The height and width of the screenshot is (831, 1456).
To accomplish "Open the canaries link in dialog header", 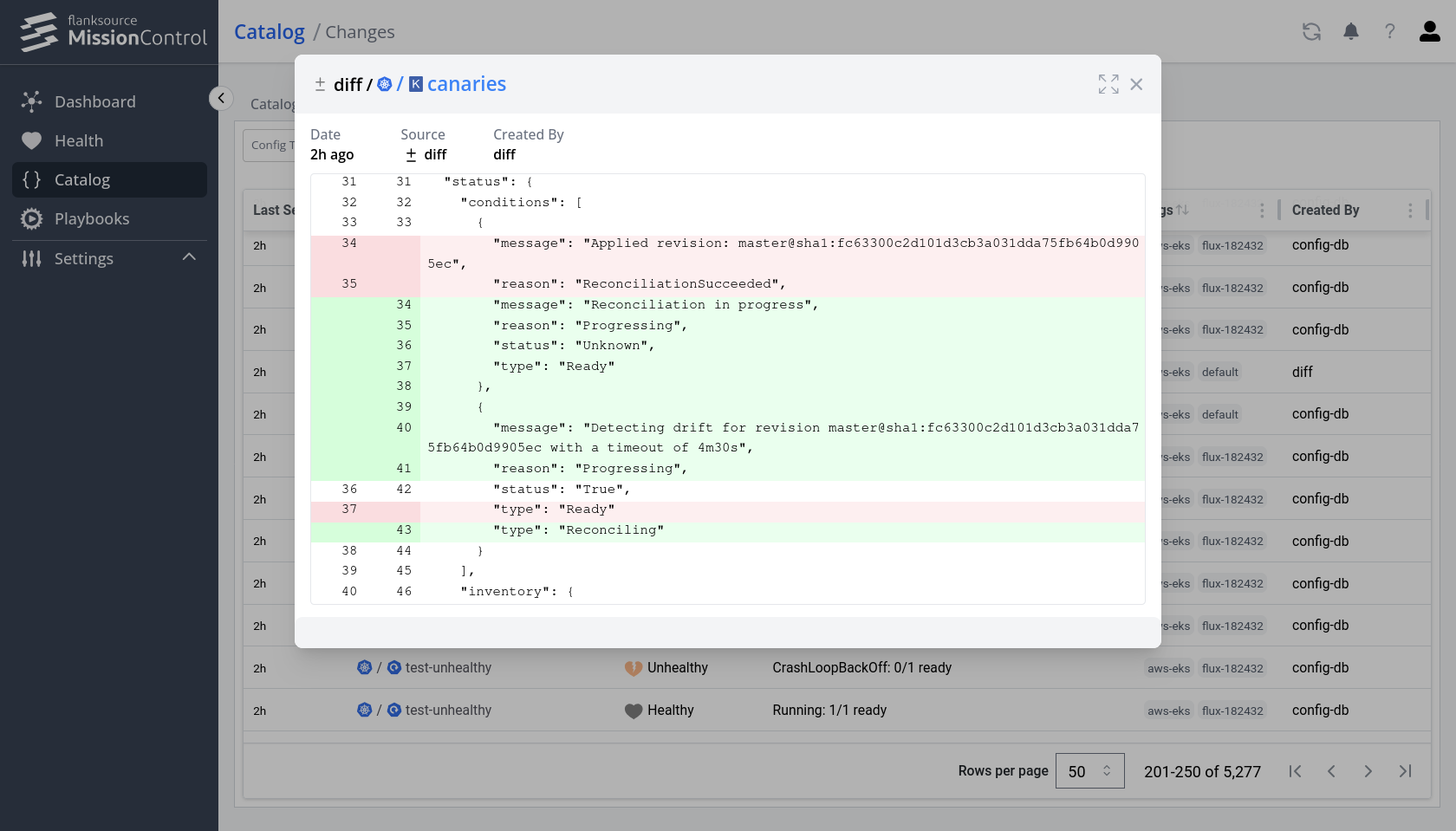I will tap(466, 84).
